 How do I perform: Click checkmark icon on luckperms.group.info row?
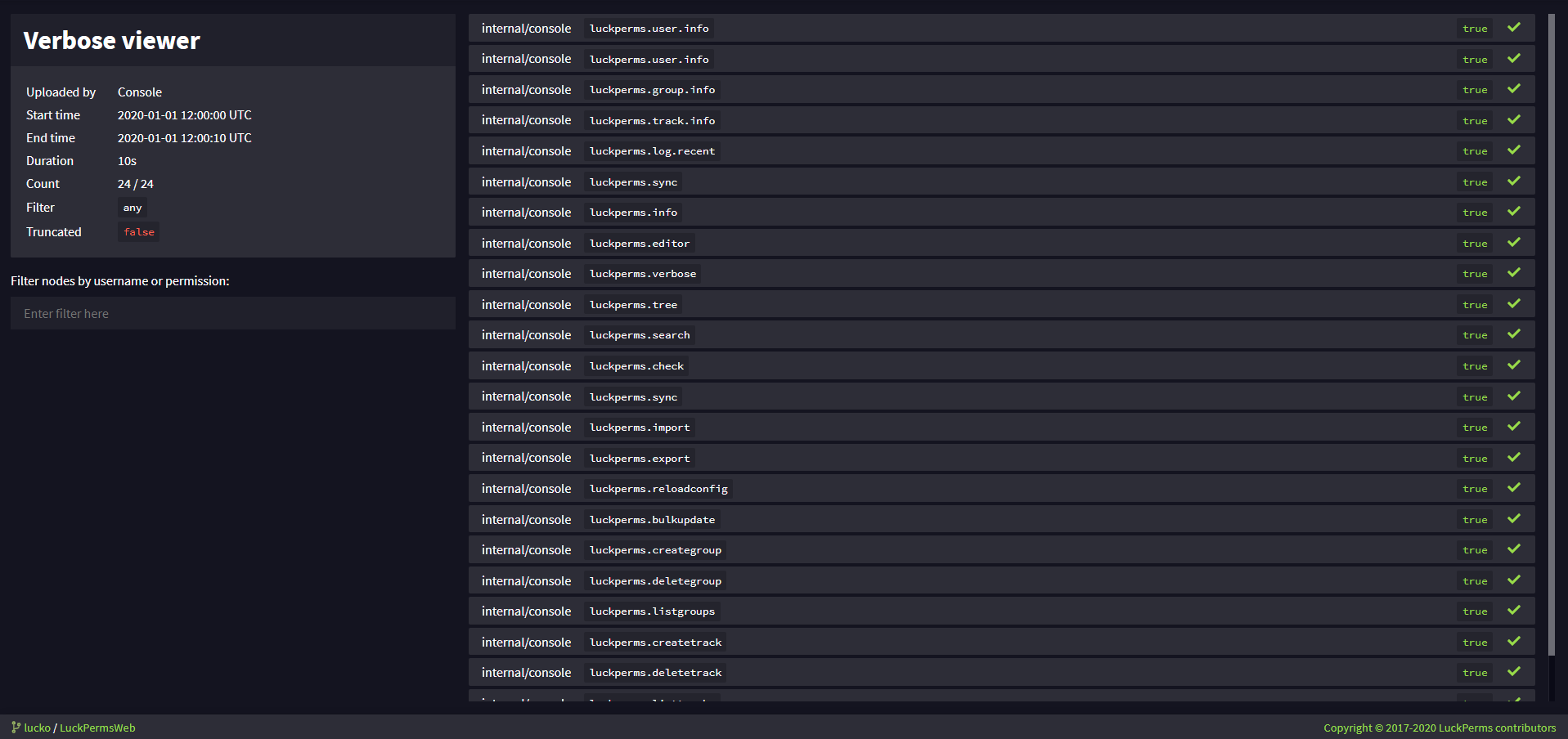pyautogui.click(x=1514, y=89)
